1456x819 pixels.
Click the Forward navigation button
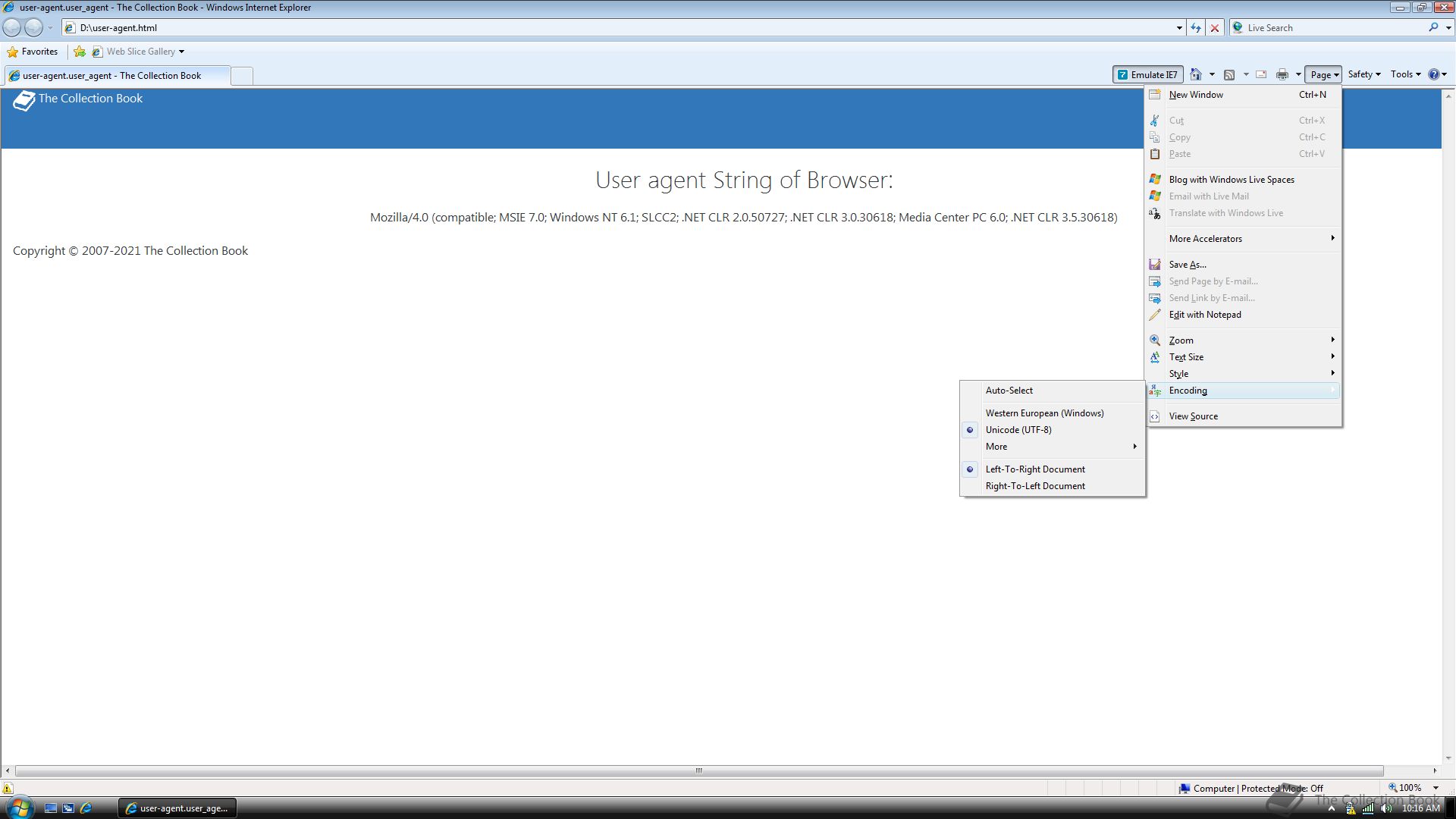coord(34,28)
